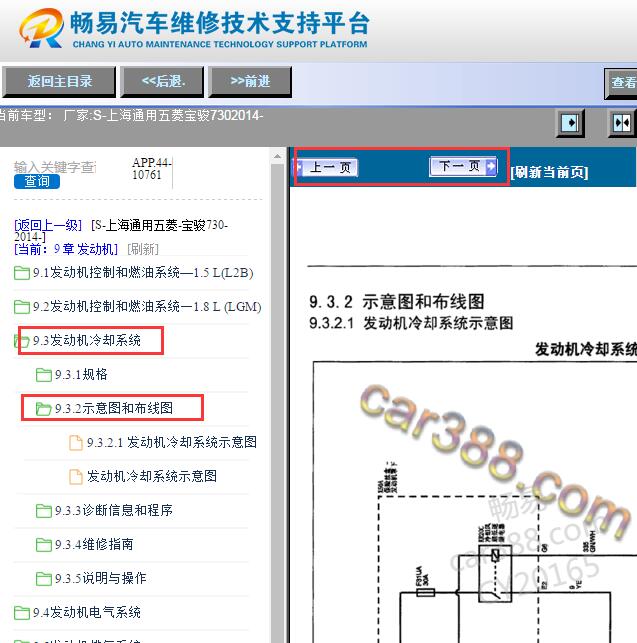This screenshot has height=643, width=637.
Task: Open 9.3.4维修指南 entry
Action: (94, 544)
